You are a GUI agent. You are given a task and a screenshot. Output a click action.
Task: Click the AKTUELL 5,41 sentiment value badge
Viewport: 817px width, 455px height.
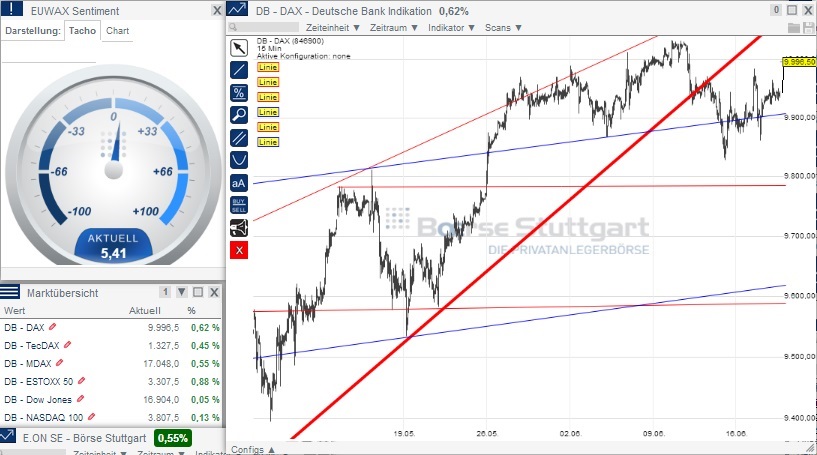(113, 247)
